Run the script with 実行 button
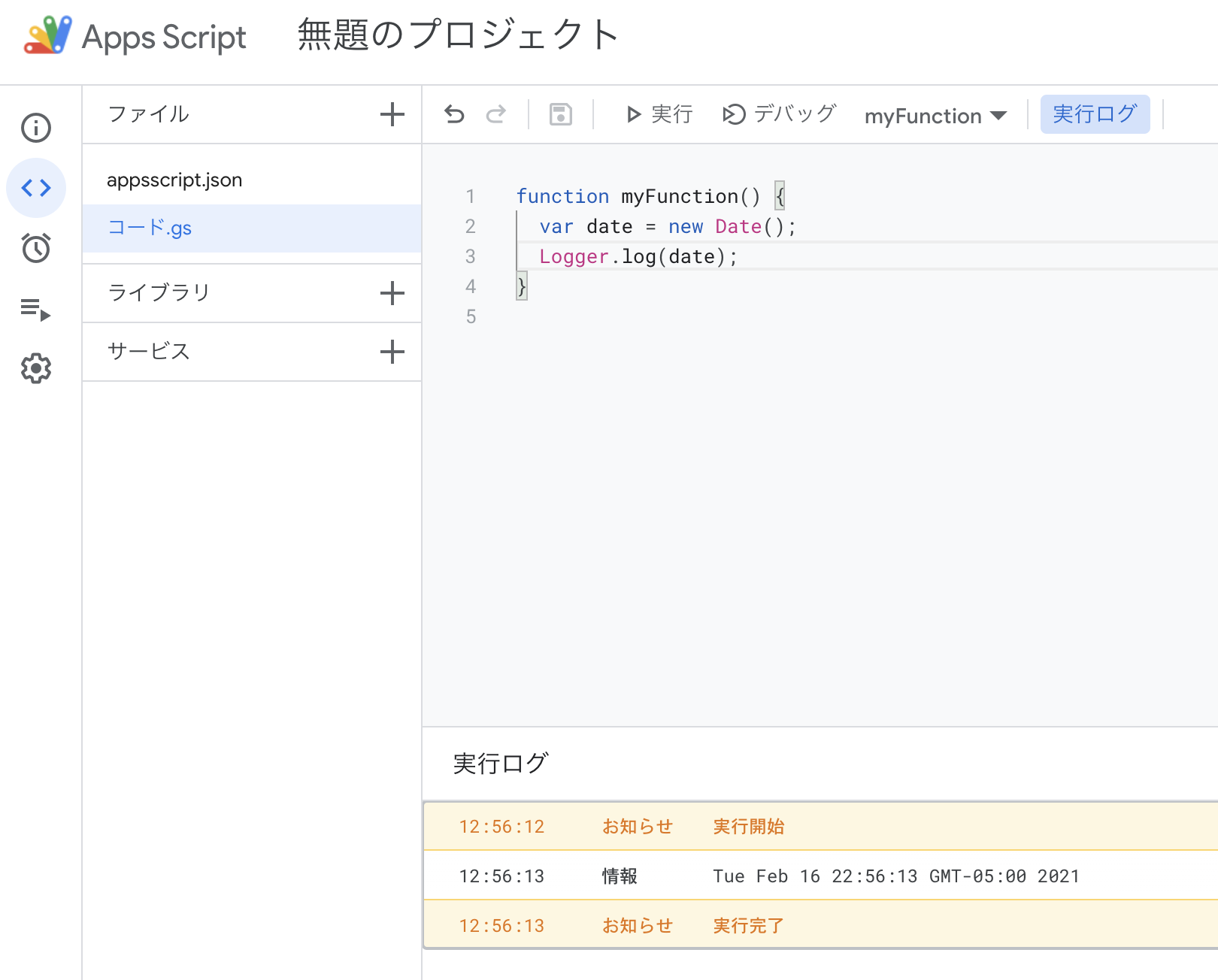This screenshot has height=980, width=1218. point(659,114)
